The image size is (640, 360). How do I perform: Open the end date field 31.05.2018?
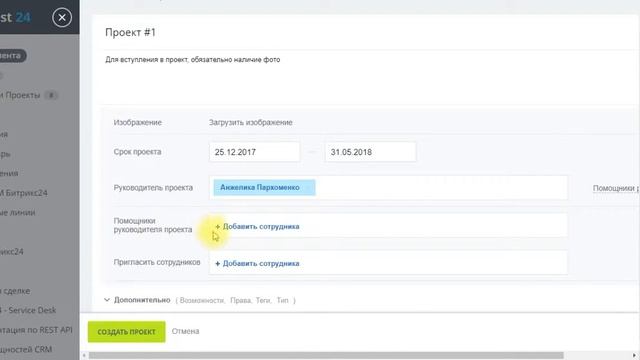pos(370,152)
